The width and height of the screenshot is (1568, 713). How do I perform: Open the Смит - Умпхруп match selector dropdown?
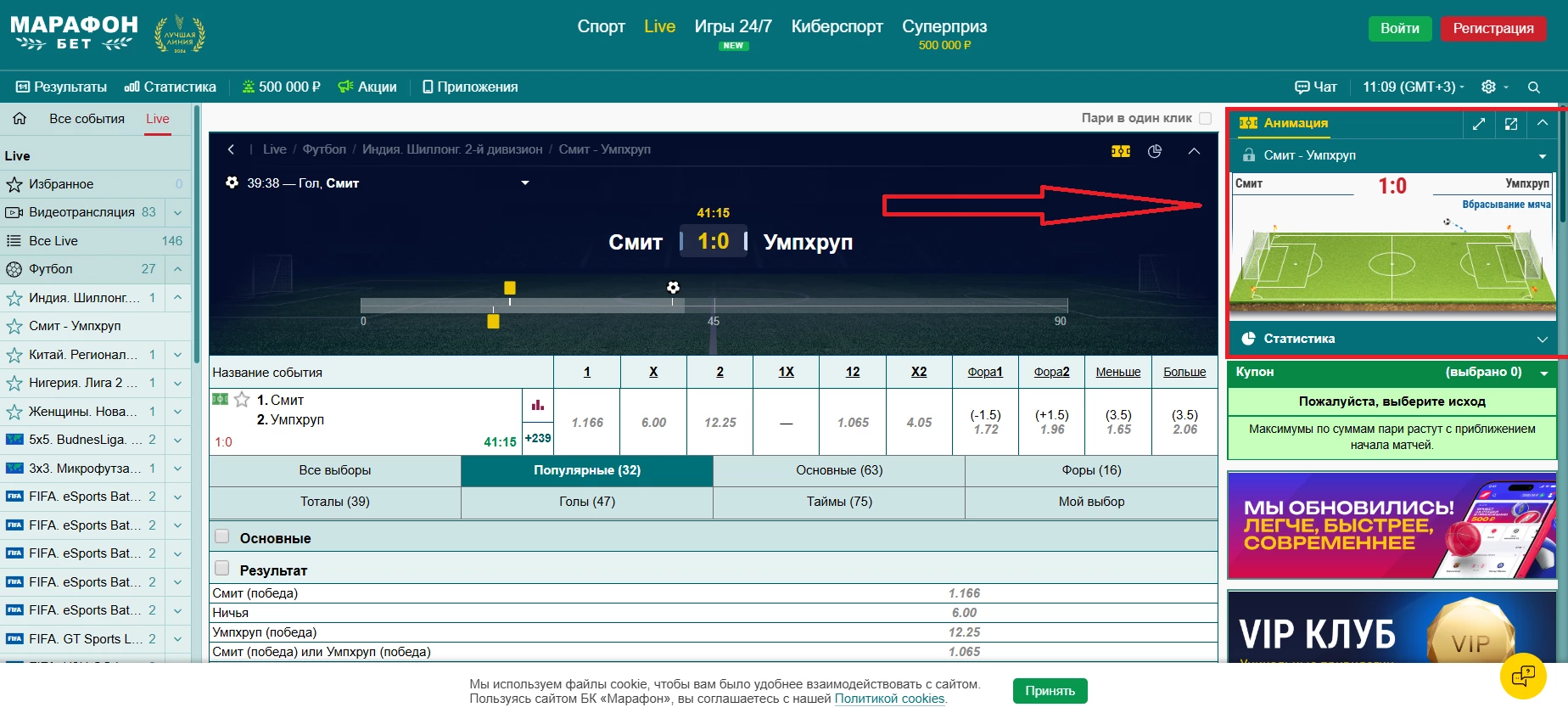tap(1543, 156)
